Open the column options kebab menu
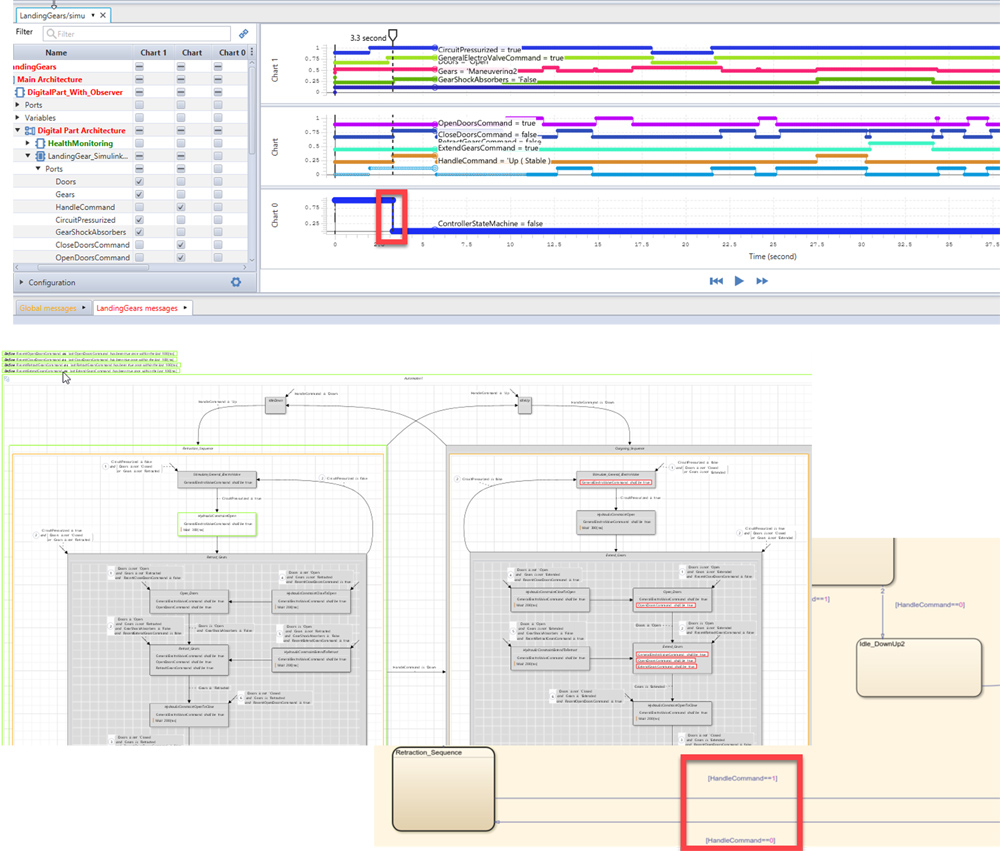 (252, 52)
